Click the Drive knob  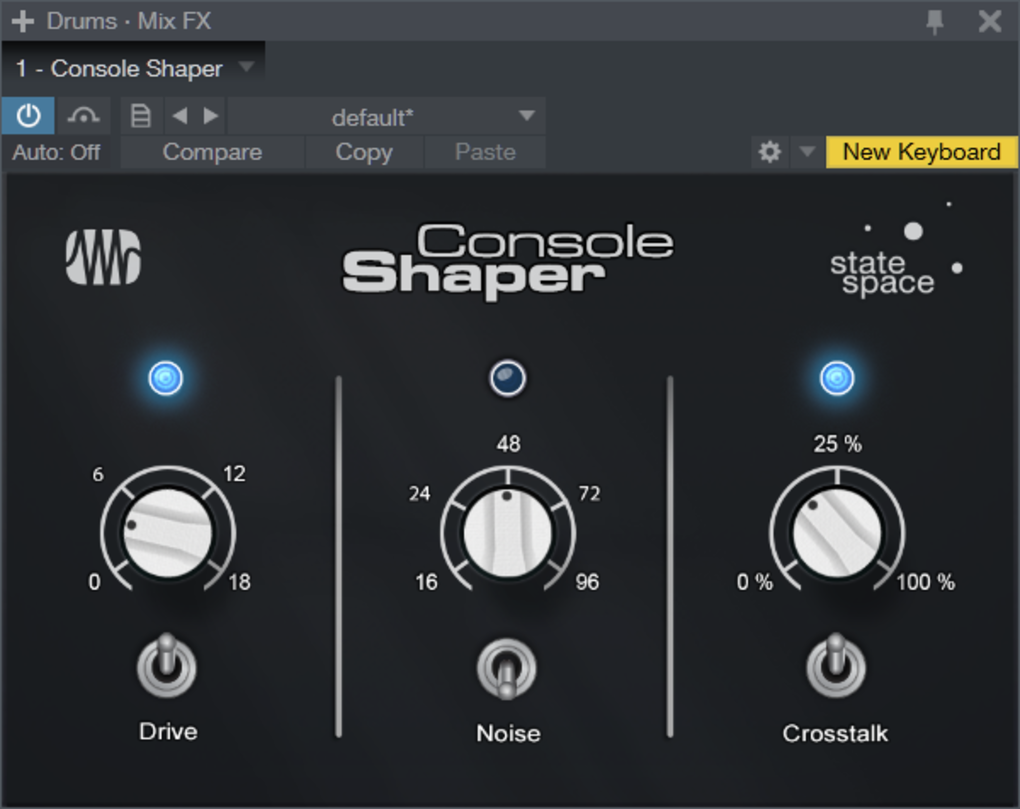point(168,533)
